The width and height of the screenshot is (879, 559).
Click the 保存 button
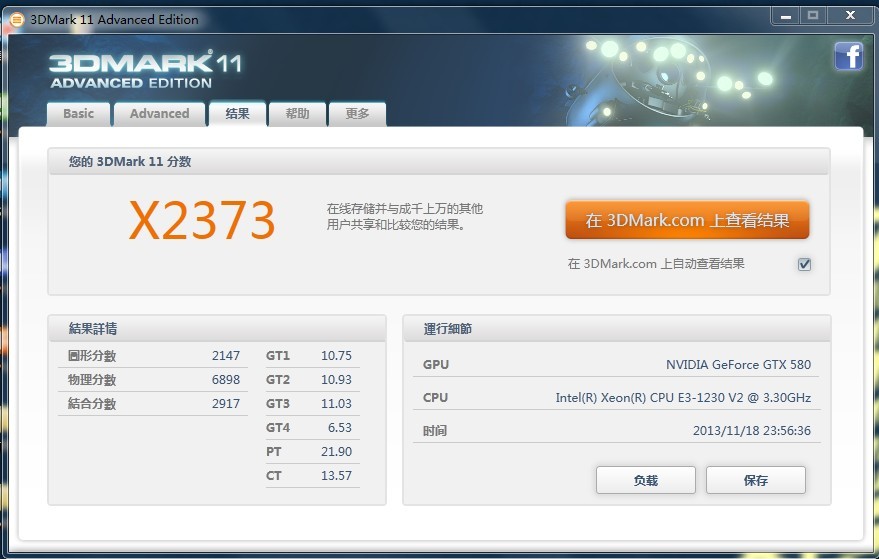click(756, 480)
